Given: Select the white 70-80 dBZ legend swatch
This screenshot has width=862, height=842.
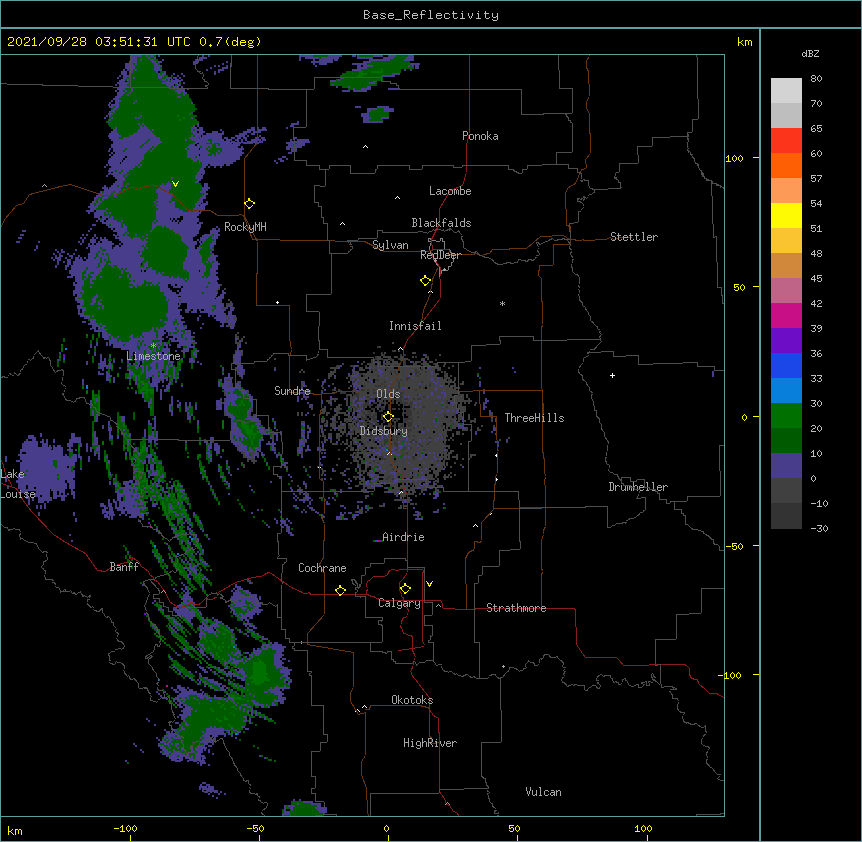Looking at the screenshot, I should click(786, 91).
